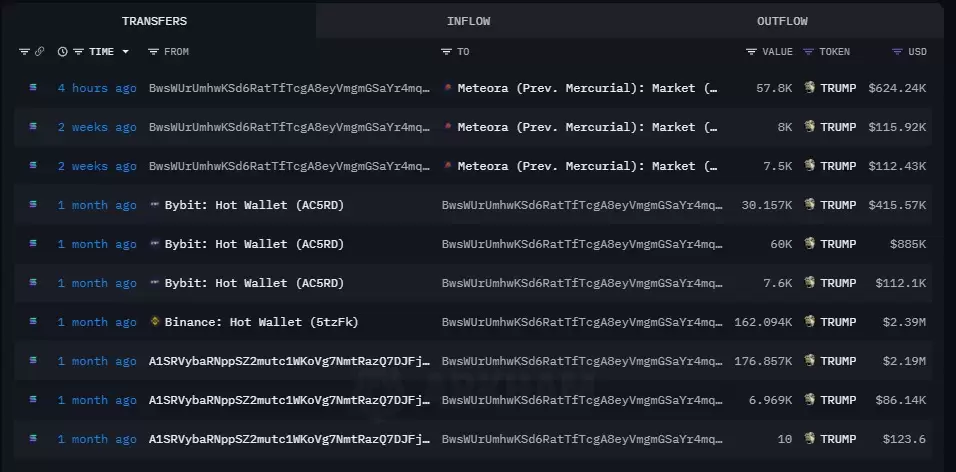The image size is (956, 472).
Task: Open the '4 hours ago' transaction link
Action: (97, 88)
